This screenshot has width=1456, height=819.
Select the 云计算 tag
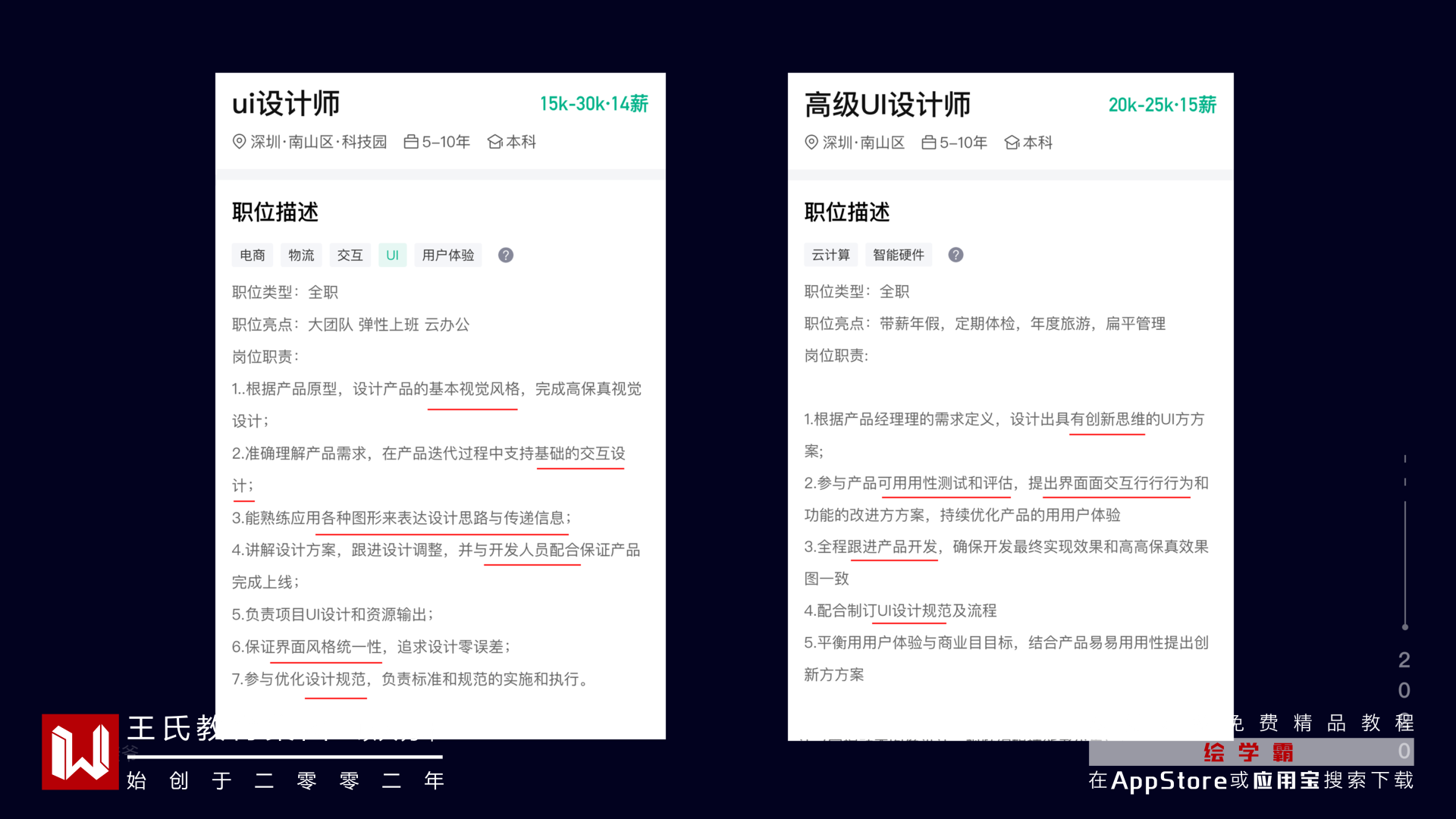(830, 255)
